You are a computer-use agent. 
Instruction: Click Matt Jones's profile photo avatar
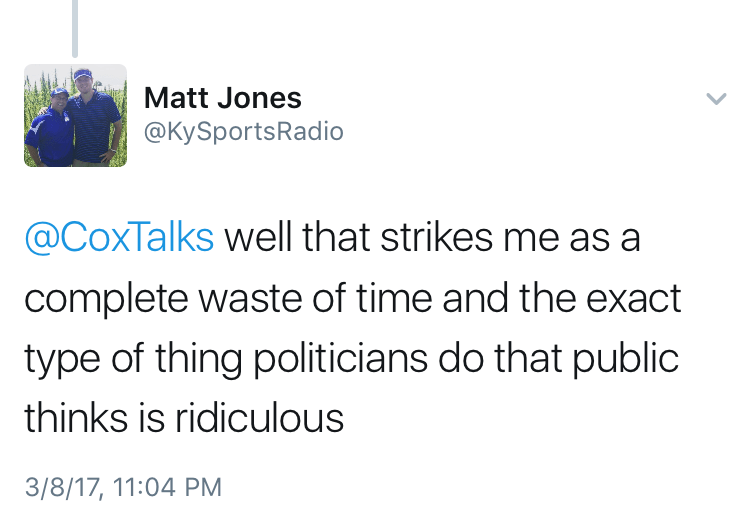tap(75, 115)
